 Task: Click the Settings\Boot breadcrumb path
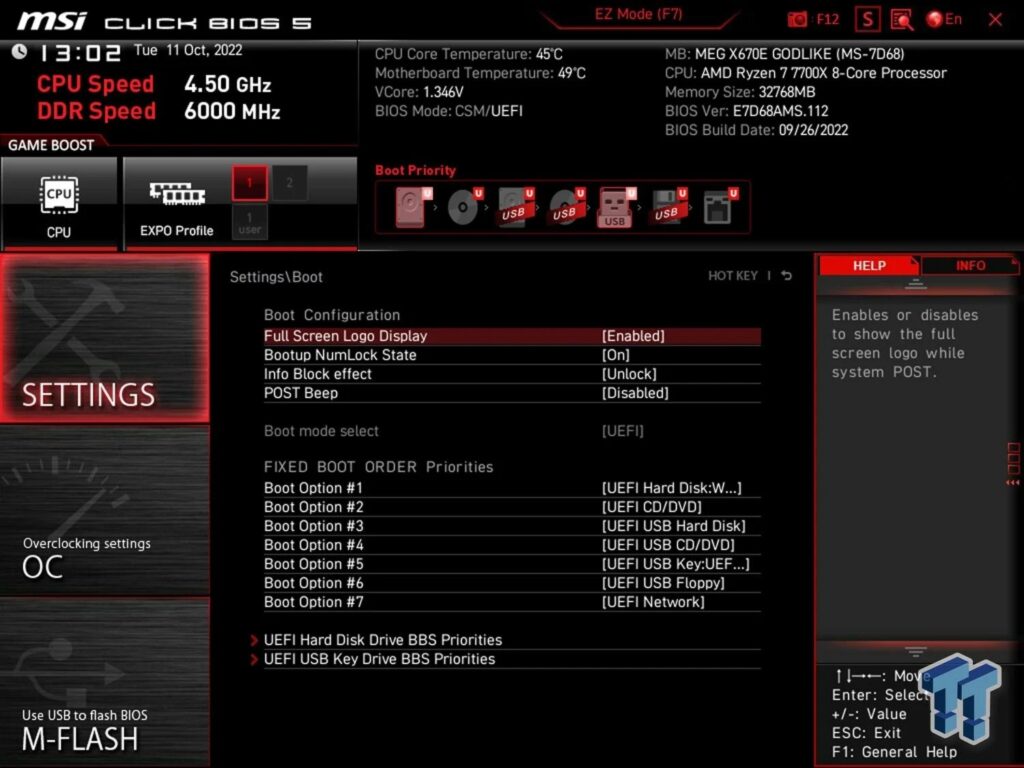[276, 277]
